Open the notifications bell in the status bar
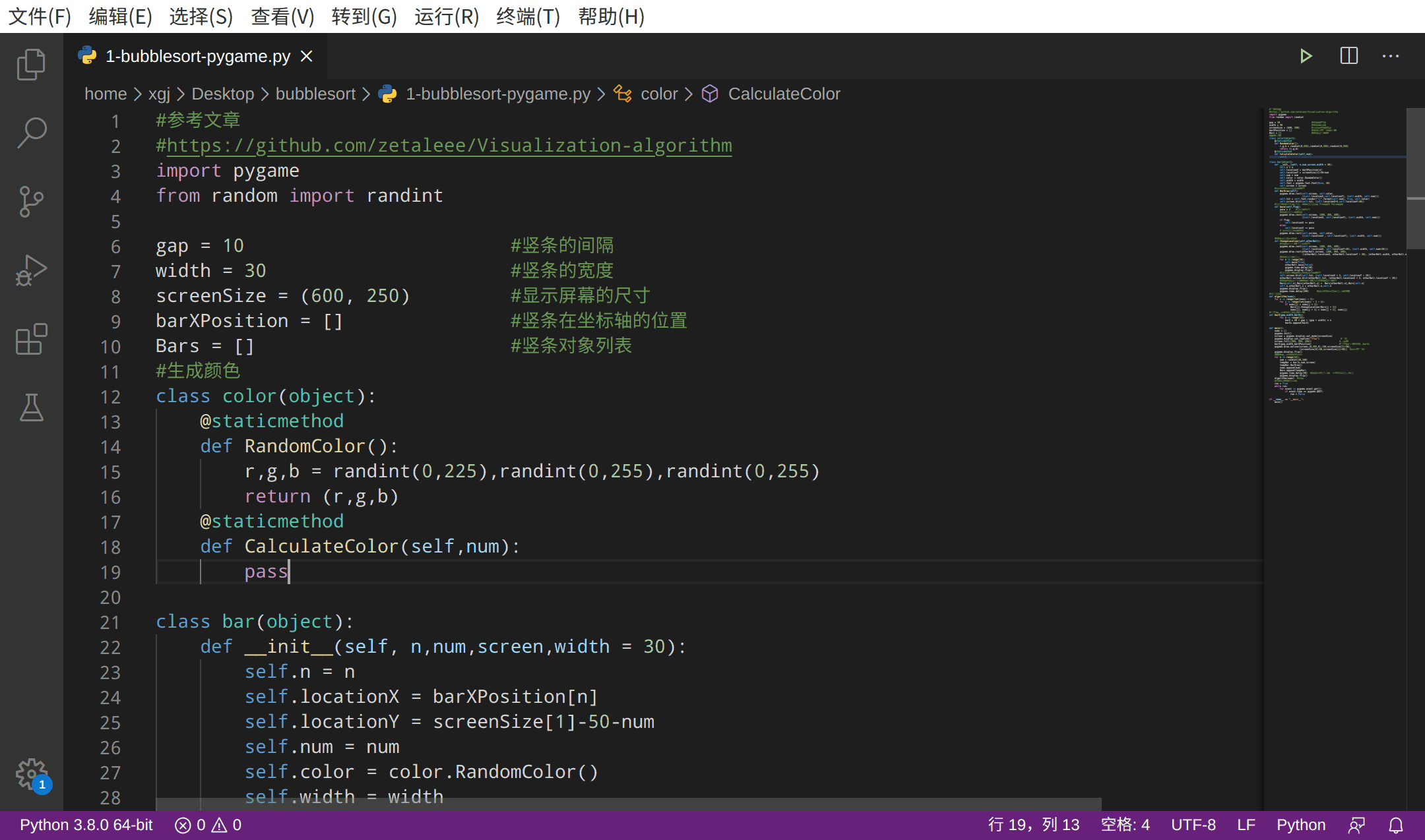 pos(1397,824)
